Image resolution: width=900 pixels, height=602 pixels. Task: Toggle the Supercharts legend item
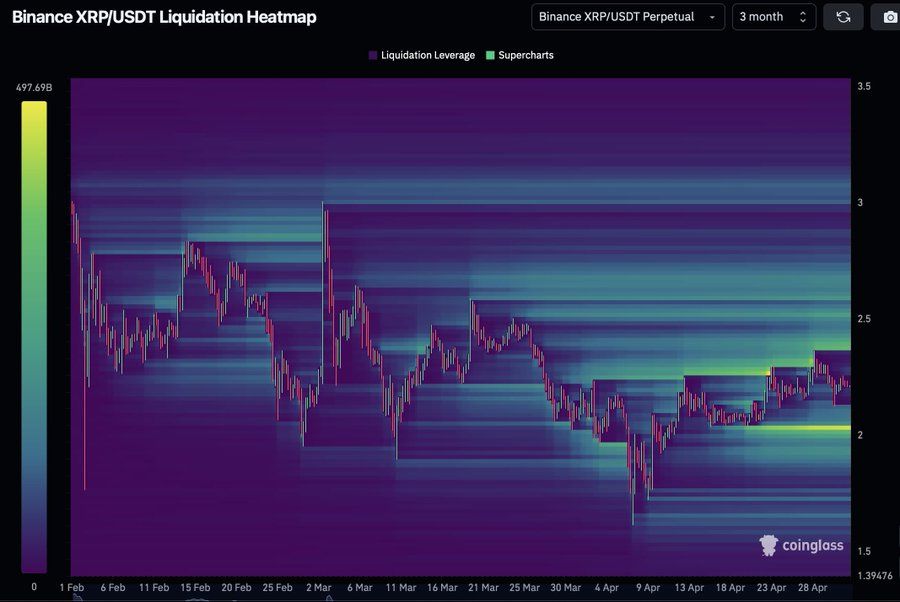click(520, 55)
